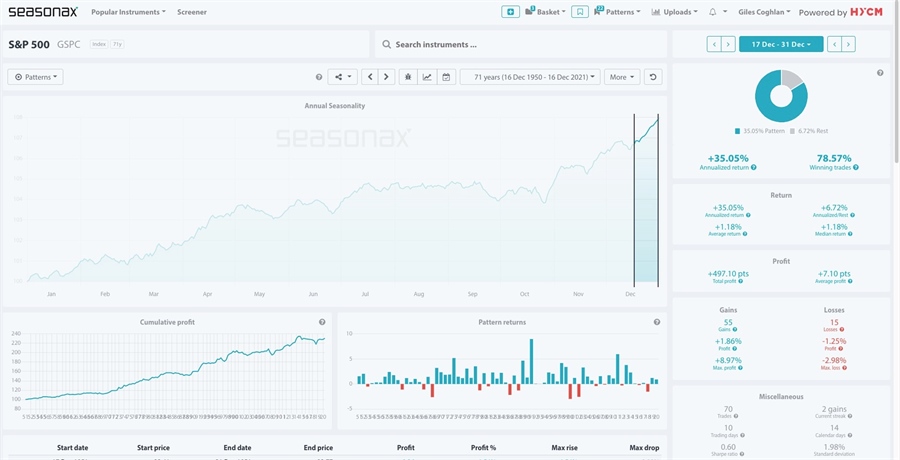This screenshot has width=900, height=460.
Task: Click the calendar check icon in the toolbar
Action: 446,77
